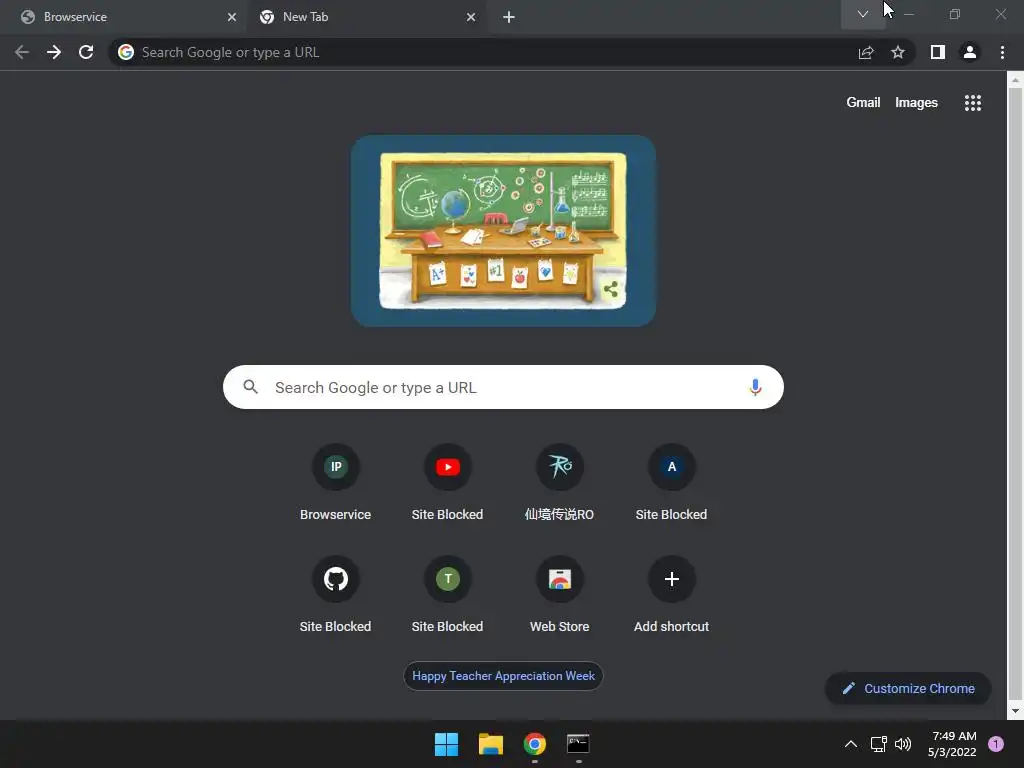This screenshot has height=768, width=1024.
Task: Open the terminal window from taskbar
Action: 579,744
